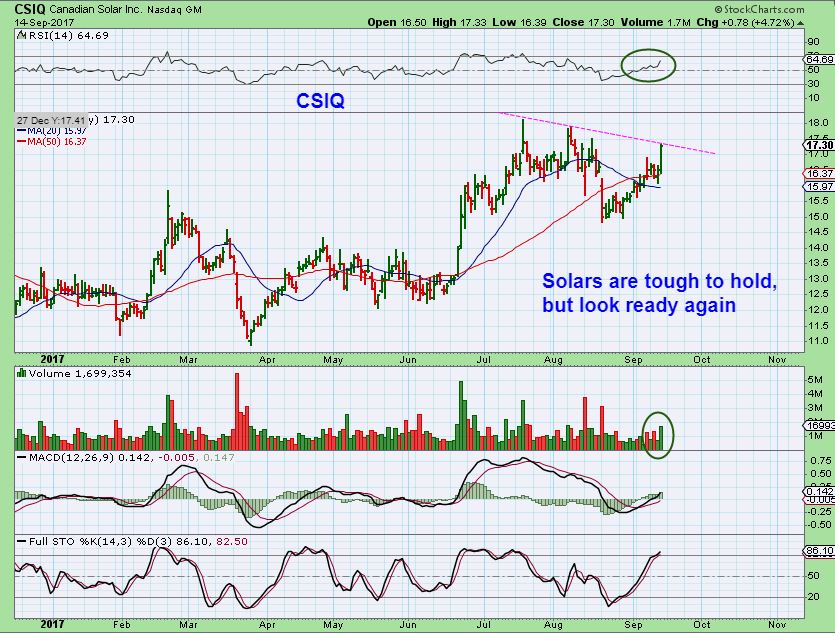Click the 'Solars are tough to hold' annotation
835x634 pixels.
(x=659, y=281)
